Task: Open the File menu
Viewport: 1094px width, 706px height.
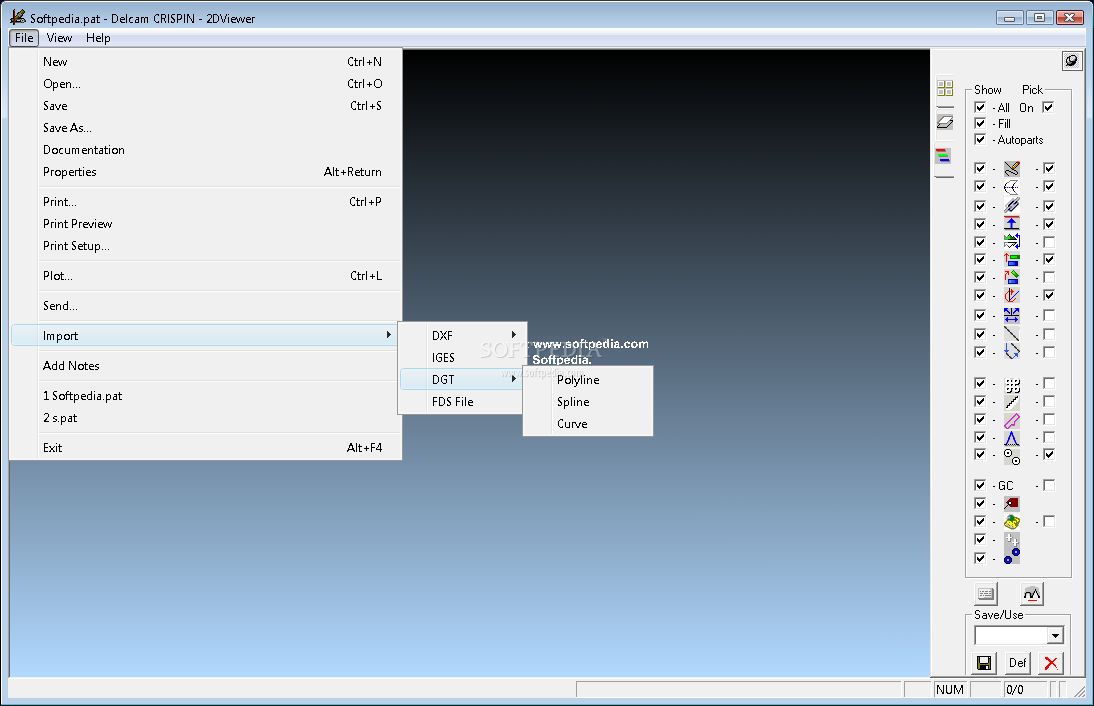Action: pyautogui.click(x=24, y=38)
